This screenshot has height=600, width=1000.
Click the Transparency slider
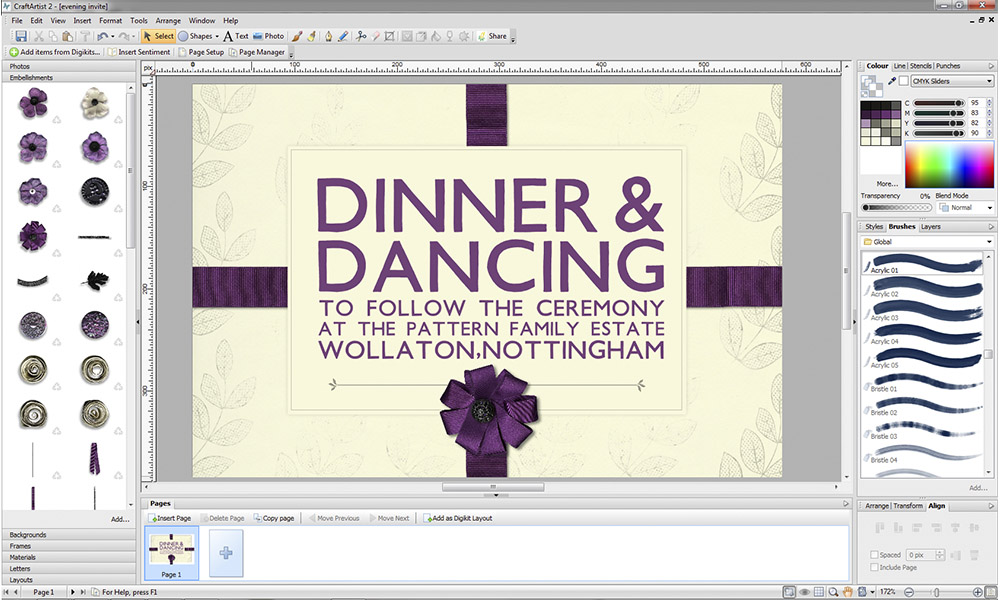(895, 207)
